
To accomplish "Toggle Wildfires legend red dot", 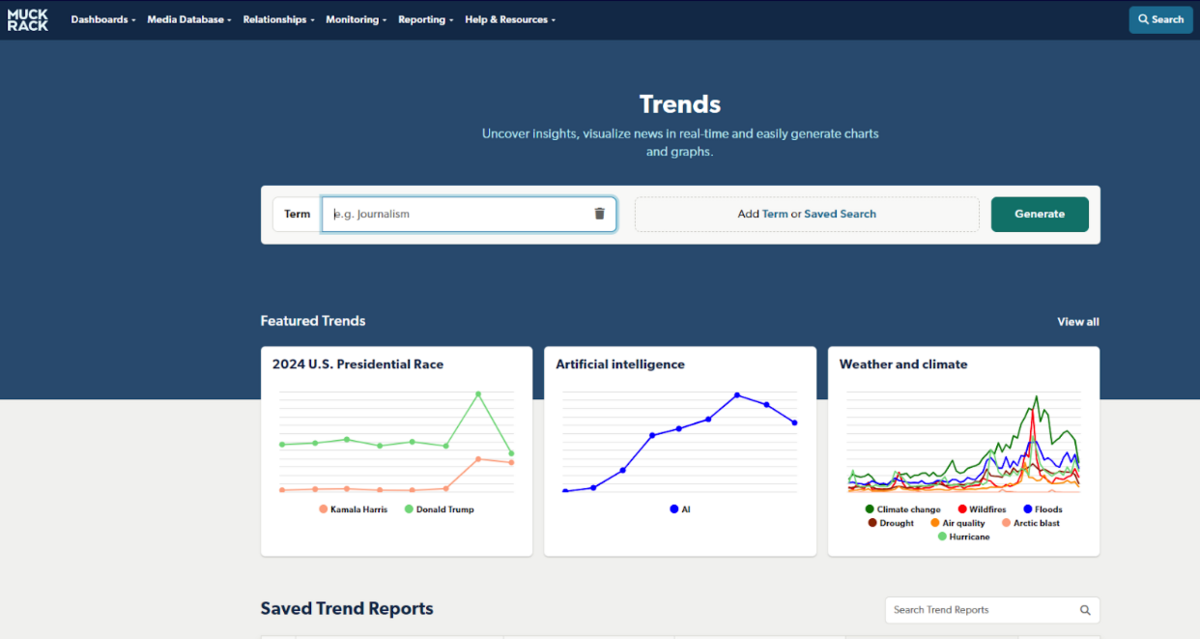I will pyautogui.click(x=962, y=509).
